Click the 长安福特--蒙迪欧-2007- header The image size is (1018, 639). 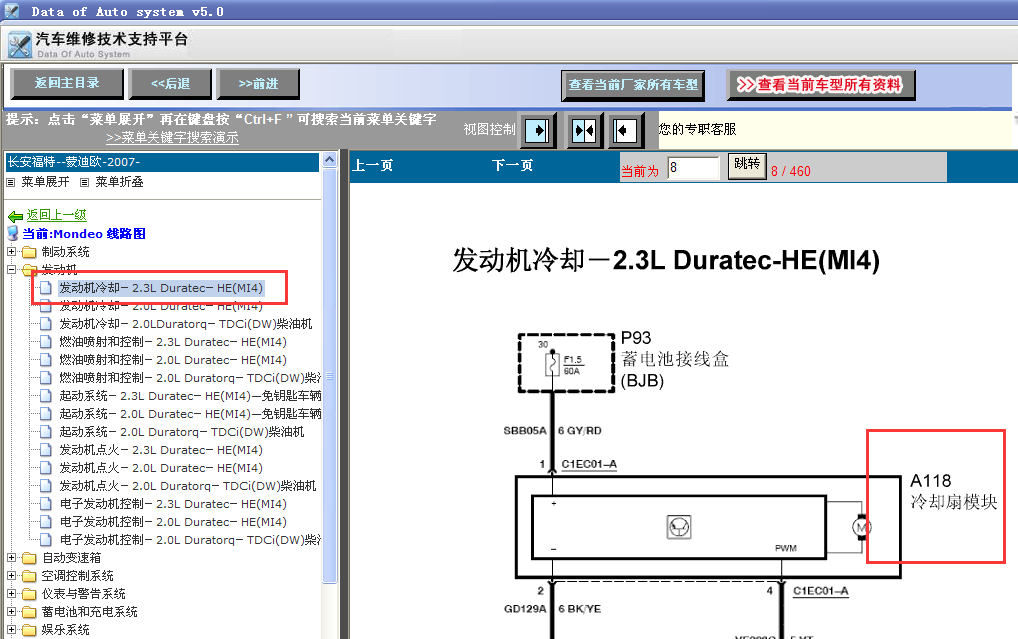tap(162, 162)
